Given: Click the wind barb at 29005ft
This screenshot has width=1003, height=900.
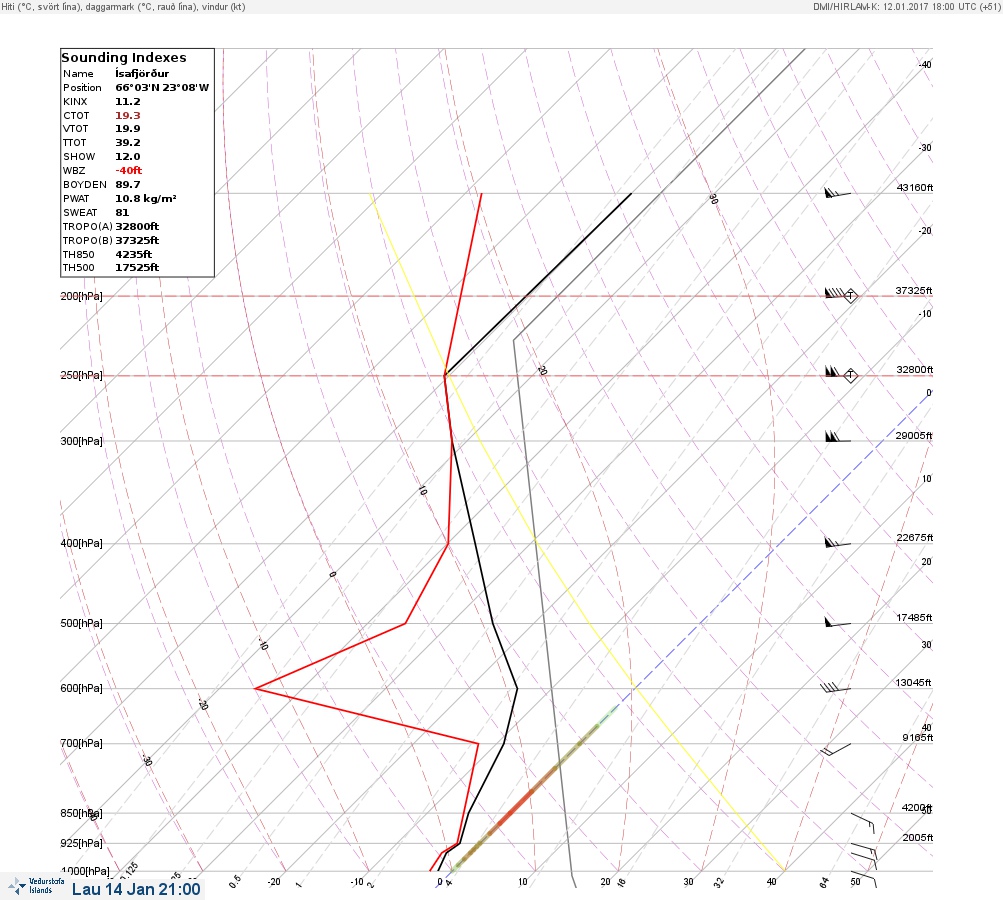Looking at the screenshot, I should point(838,437).
